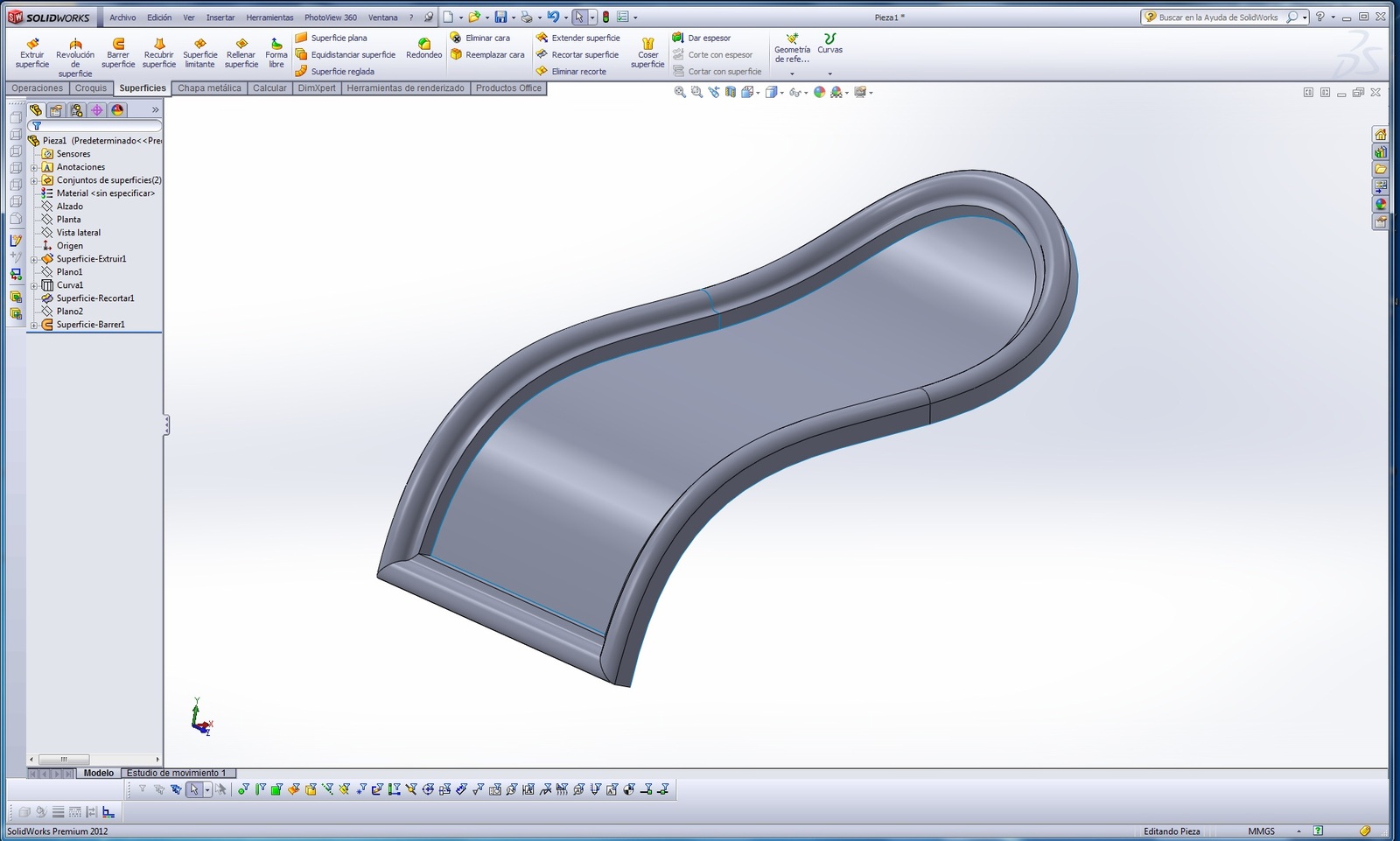The height and width of the screenshot is (841, 1400).
Task: Click the New document icon
Action: [x=448, y=17]
